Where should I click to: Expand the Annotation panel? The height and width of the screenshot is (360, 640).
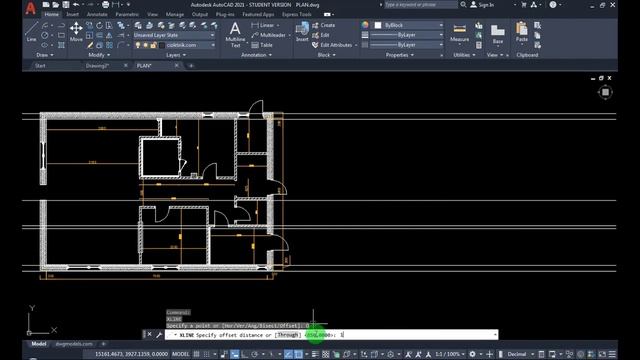[x=256, y=55]
